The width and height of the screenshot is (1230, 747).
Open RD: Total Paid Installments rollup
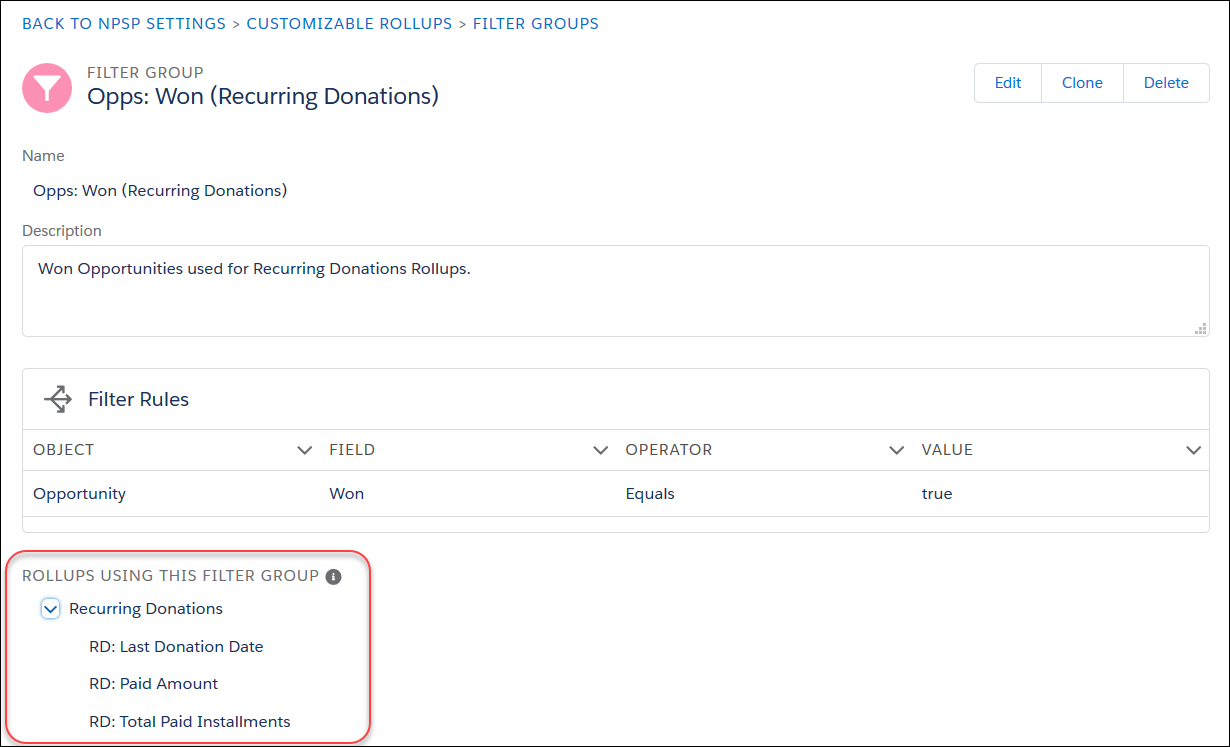[190, 721]
